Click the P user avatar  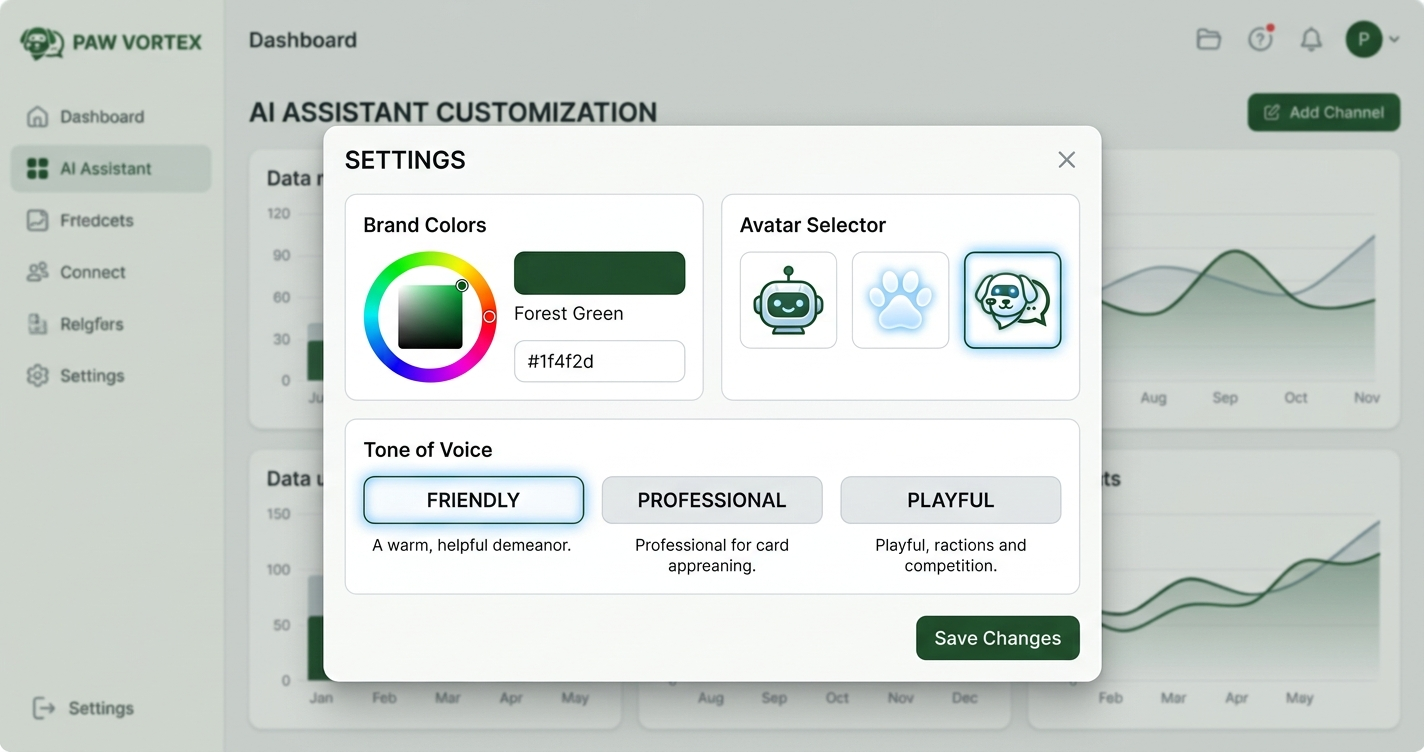click(1364, 40)
